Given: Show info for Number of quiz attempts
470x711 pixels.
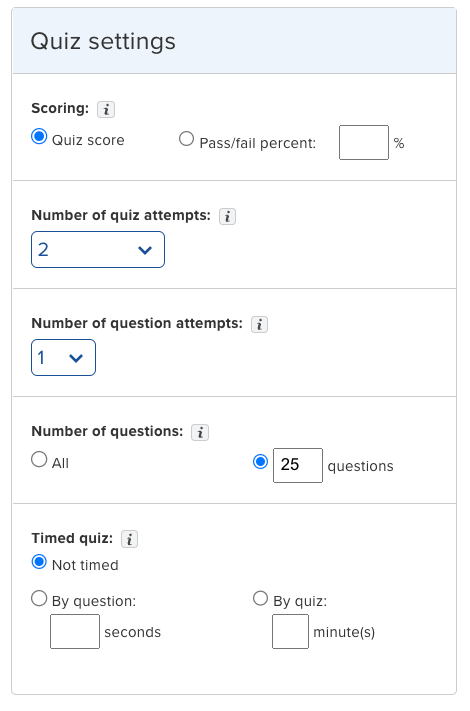Looking at the screenshot, I should click(228, 216).
